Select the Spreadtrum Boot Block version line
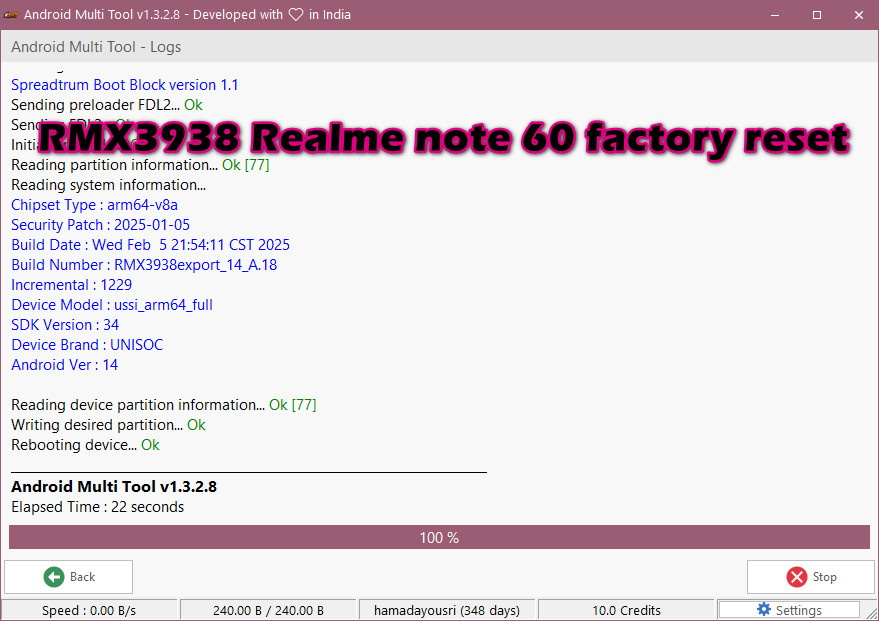 124,85
